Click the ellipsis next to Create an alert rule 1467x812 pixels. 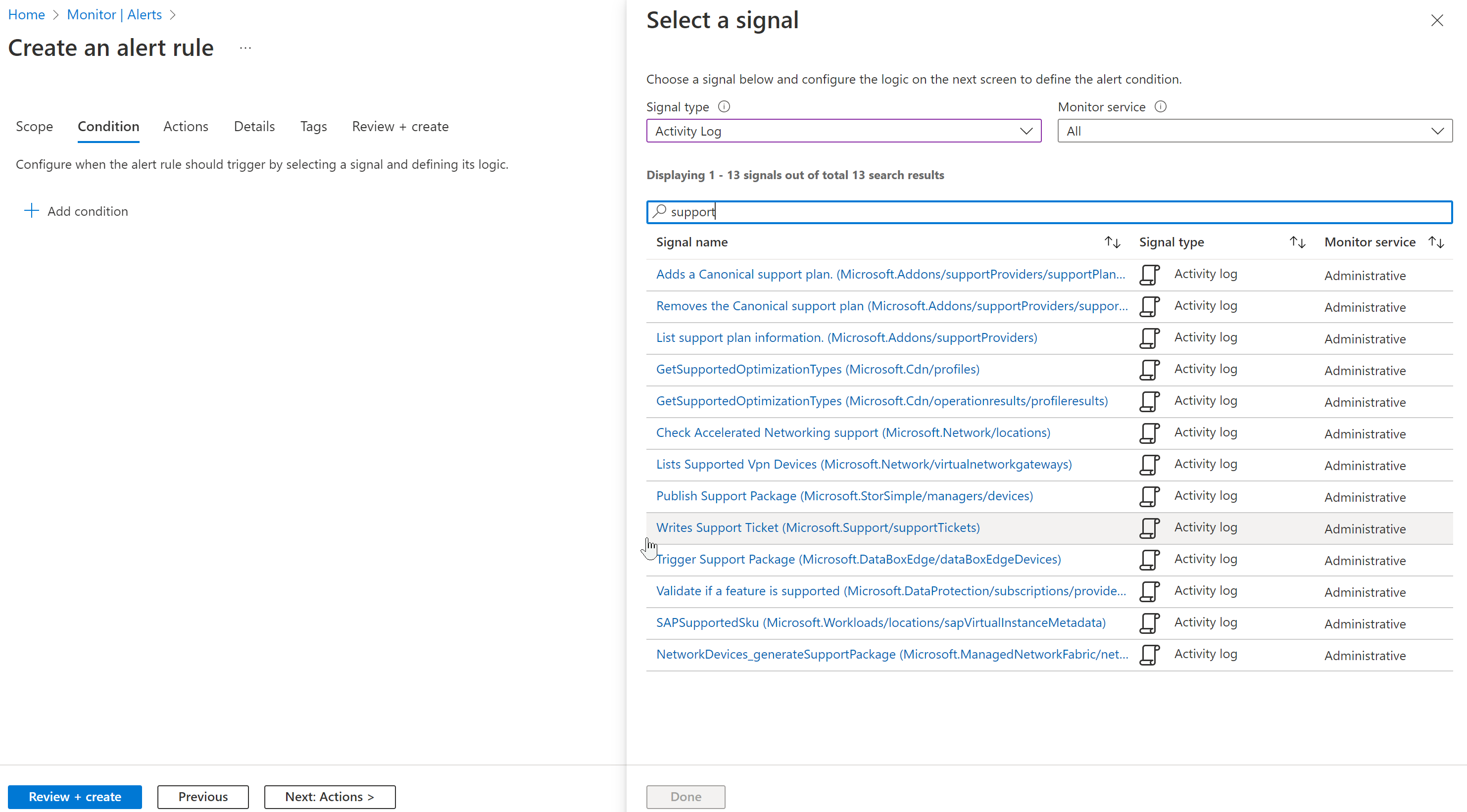coord(246,48)
